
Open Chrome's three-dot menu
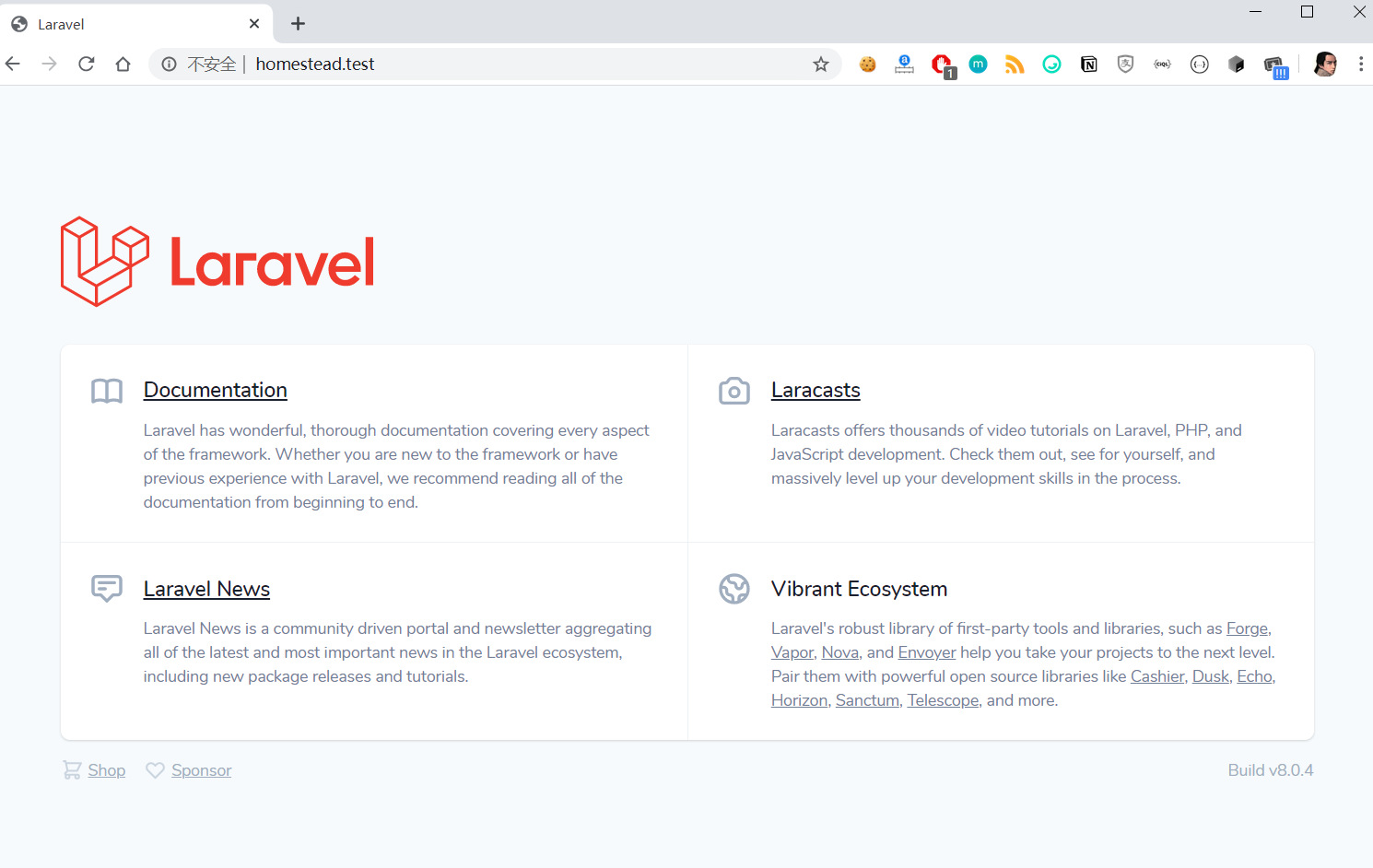1361,64
